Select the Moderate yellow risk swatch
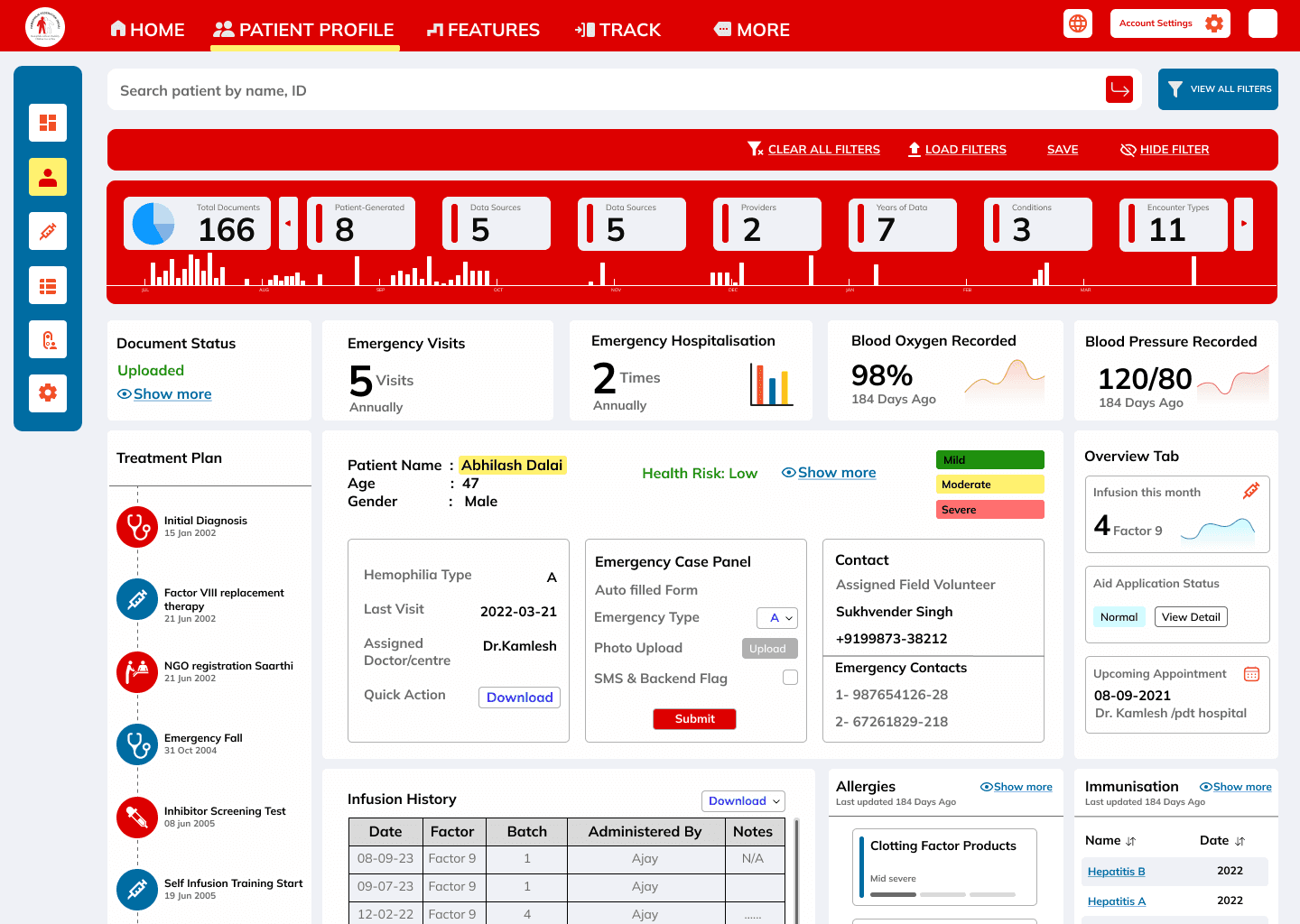 pos(990,485)
